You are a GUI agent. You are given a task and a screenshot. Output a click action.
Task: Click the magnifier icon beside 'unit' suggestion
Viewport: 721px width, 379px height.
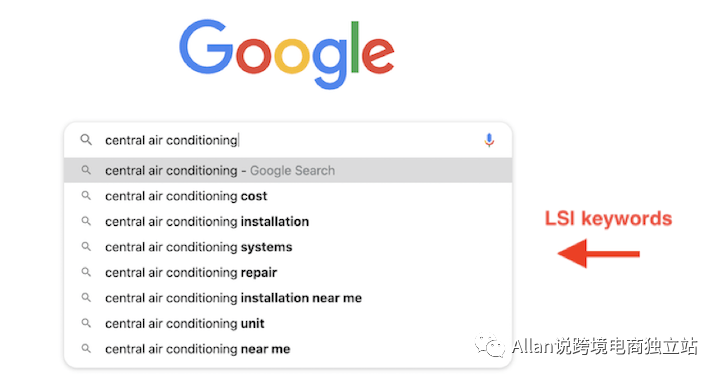[x=86, y=323]
